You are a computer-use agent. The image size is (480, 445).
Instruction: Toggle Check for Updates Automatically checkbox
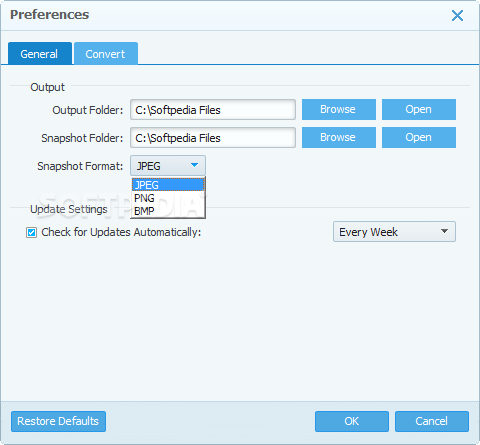pyautogui.click(x=32, y=232)
